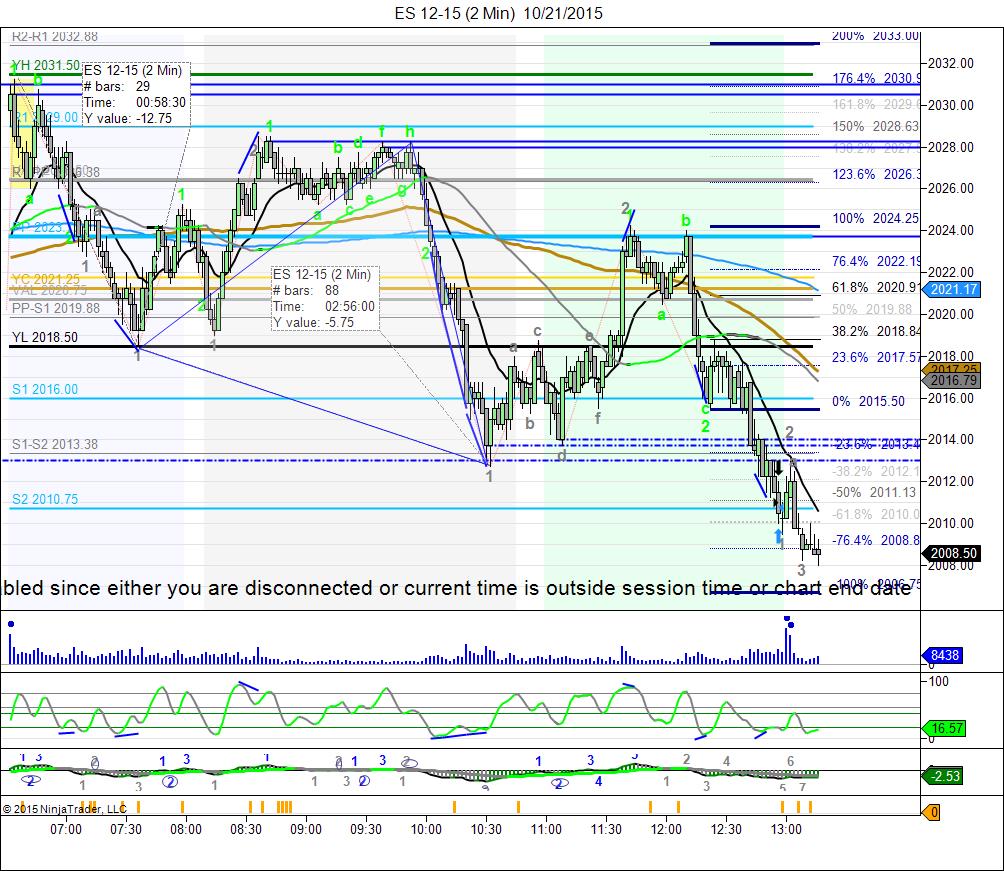Image resolution: width=1004 pixels, height=871 pixels.
Task: Select the YH 2031.50 level label
Action: click(46, 65)
